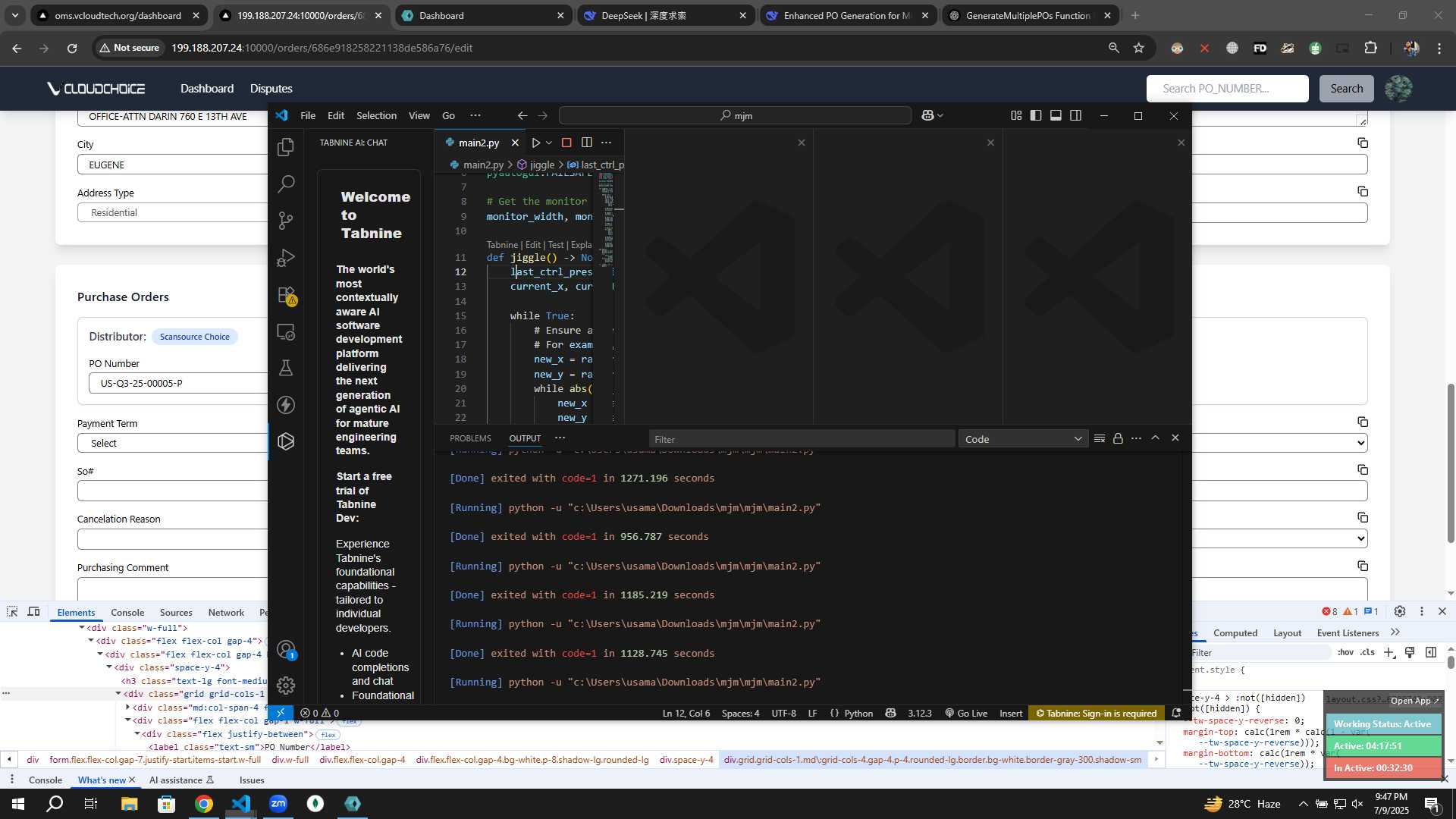
Task: Open the VS Code notifications bell
Action: click(x=1176, y=713)
